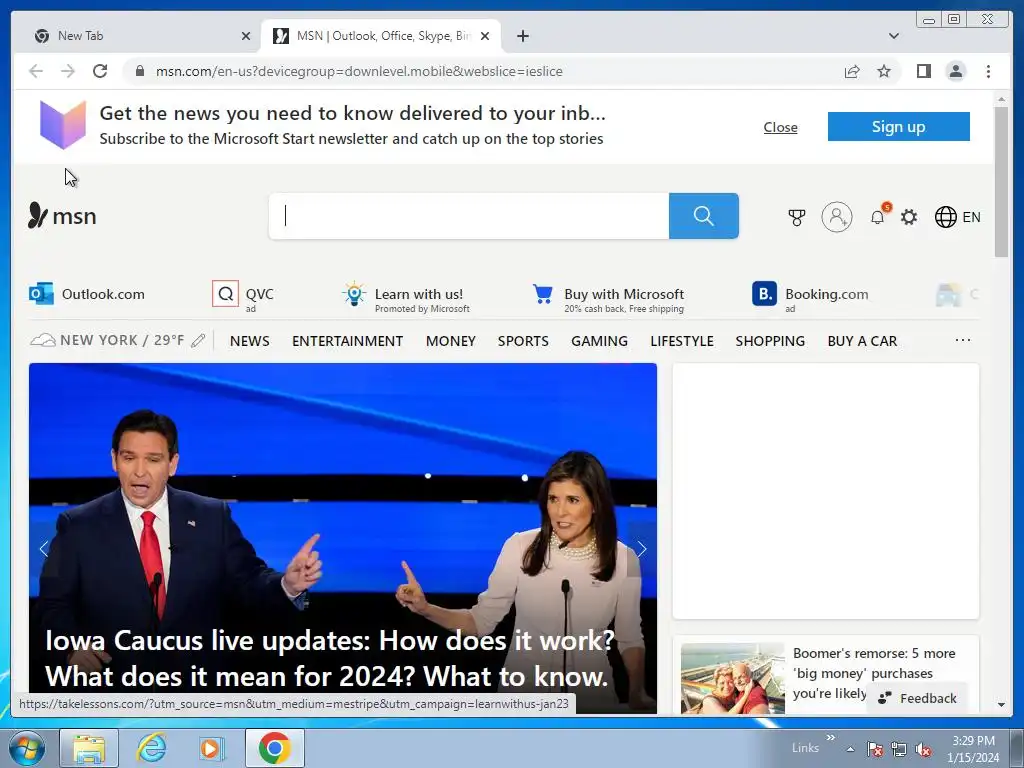Go back with the browser back arrow

36,71
